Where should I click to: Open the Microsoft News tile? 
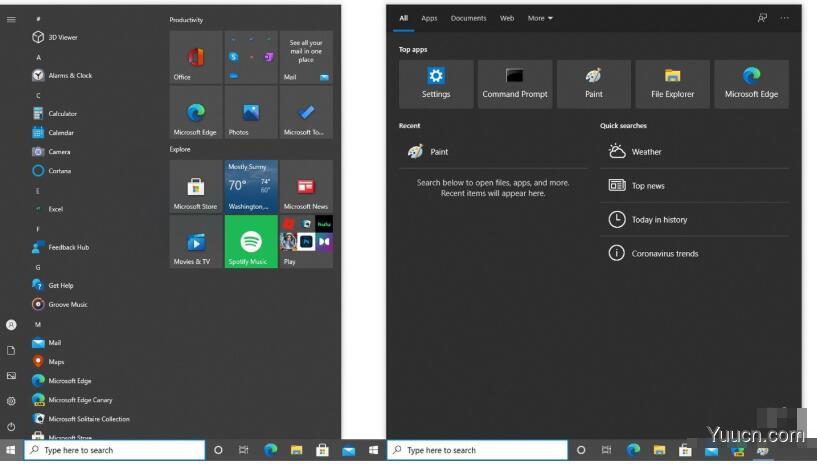tap(306, 186)
